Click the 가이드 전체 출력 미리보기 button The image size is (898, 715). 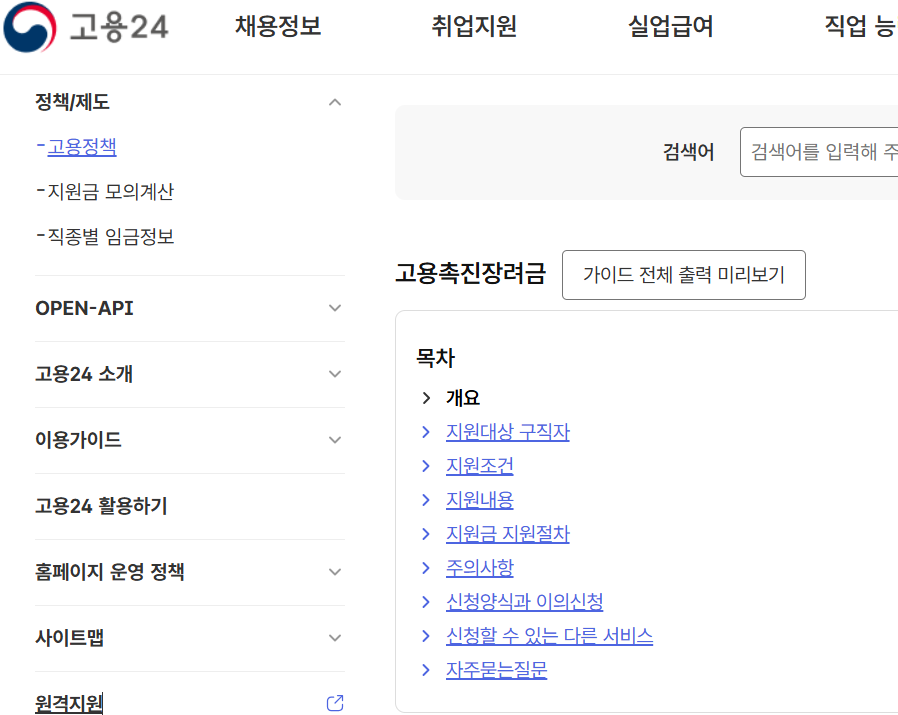[x=683, y=274]
